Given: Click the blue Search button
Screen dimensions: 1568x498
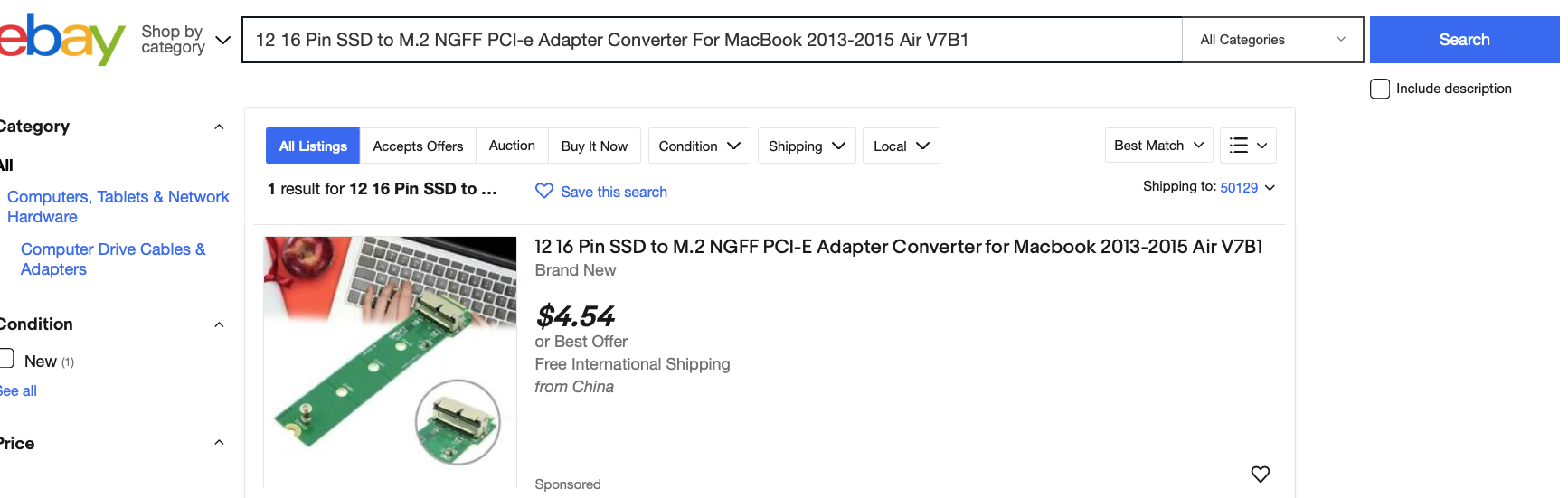Looking at the screenshot, I should point(1464,40).
